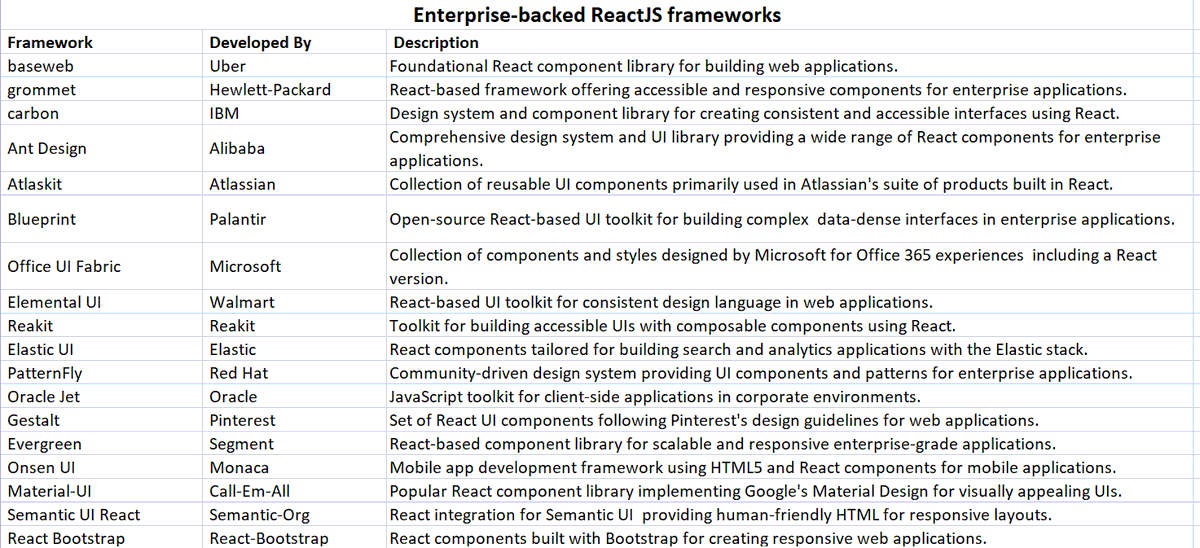Viewport: 1200px width, 548px height.
Task: Click the 'Developed By' header cell
Action: (x=295, y=43)
